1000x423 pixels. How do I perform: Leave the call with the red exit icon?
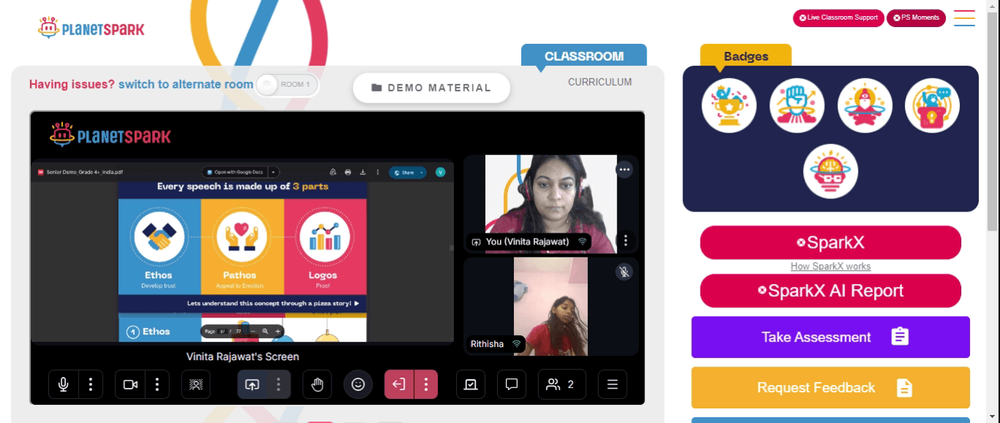pyautogui.click(x=399, y=384)
